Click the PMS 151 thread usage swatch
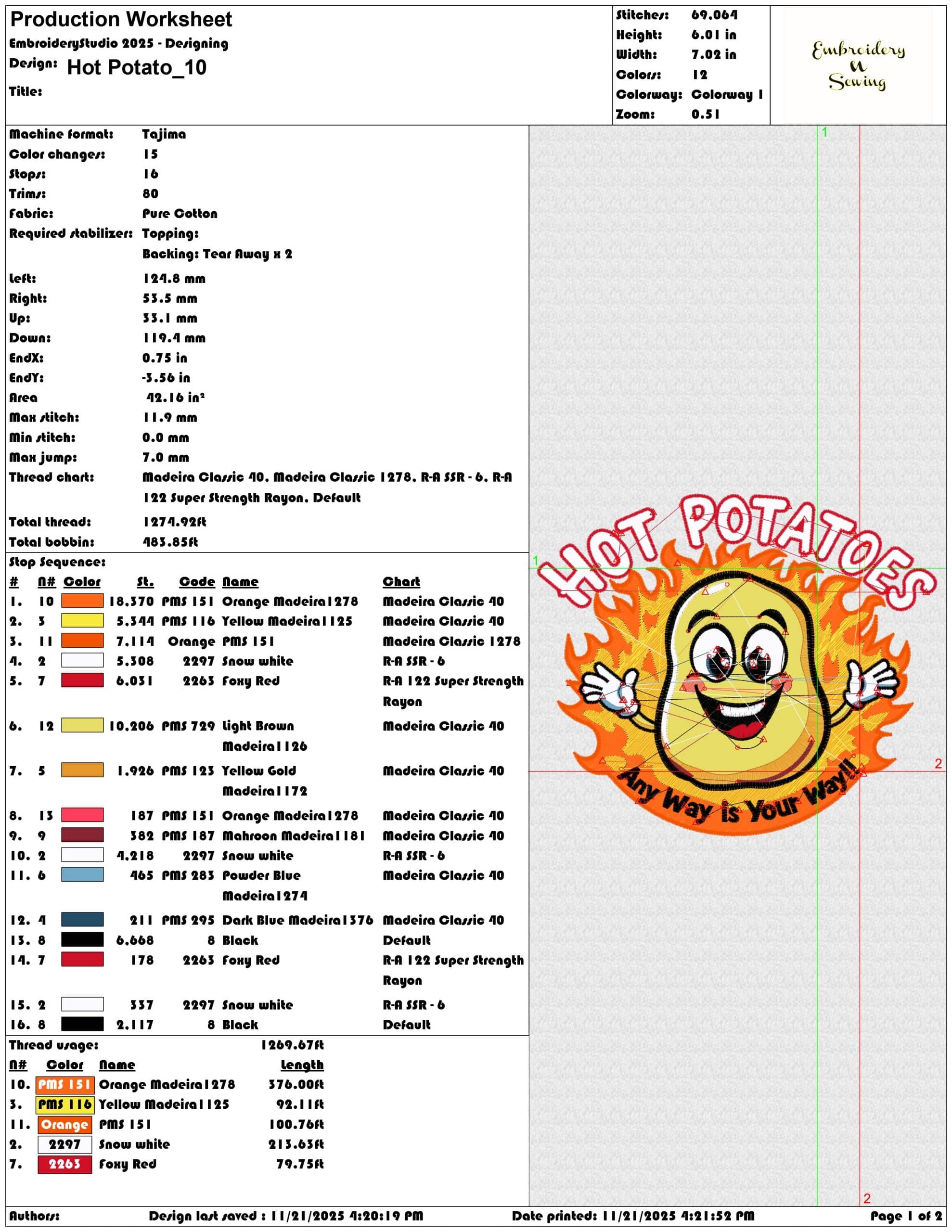Screen dimensions: 952x1232 click(65, 1085)
